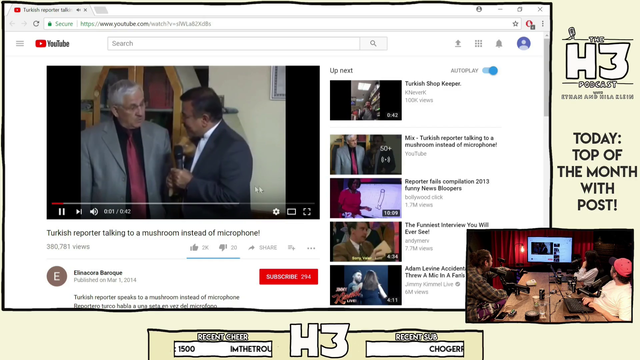The height and width of the screenshot is (360, 640).
Task: Click the video player frame
Action: [183, 142]
